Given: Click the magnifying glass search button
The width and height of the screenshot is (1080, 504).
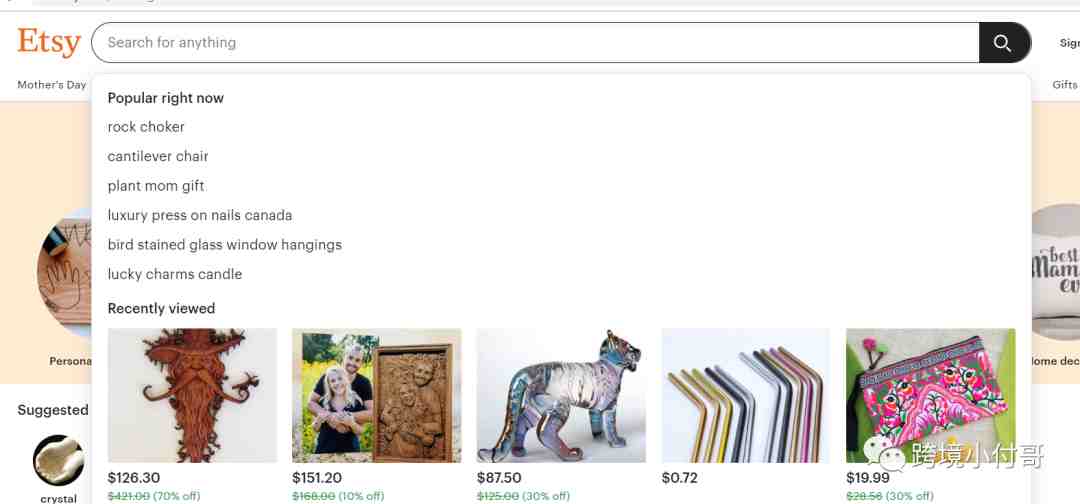Looking at the screenshot, I should click(1004, 43).
